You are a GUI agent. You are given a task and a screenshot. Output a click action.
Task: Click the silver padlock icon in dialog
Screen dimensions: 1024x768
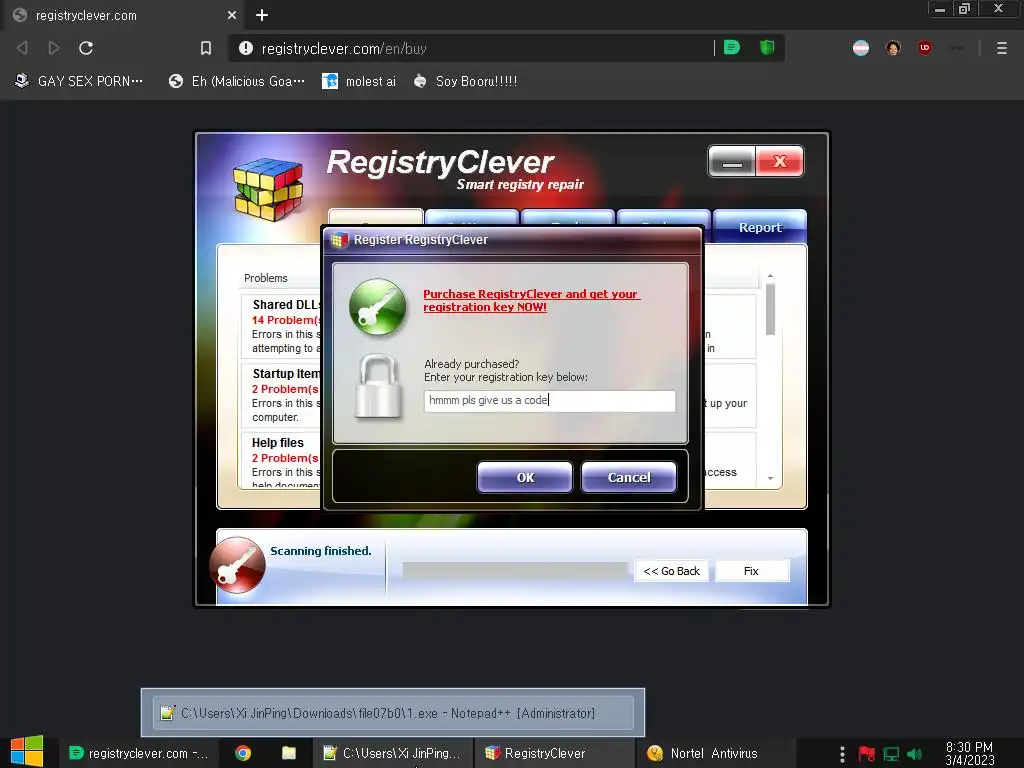pyautogui.click(x=377, y=385)
